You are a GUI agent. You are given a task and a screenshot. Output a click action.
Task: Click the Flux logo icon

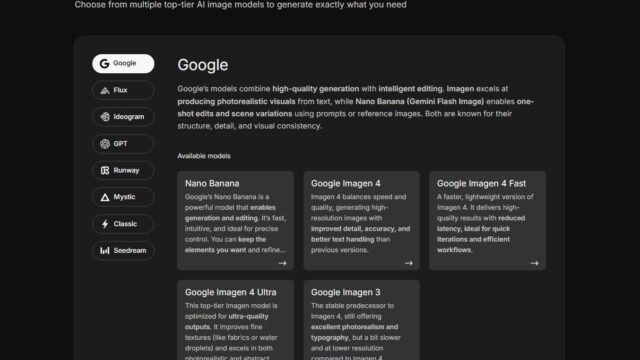click(x=105, y=90)
